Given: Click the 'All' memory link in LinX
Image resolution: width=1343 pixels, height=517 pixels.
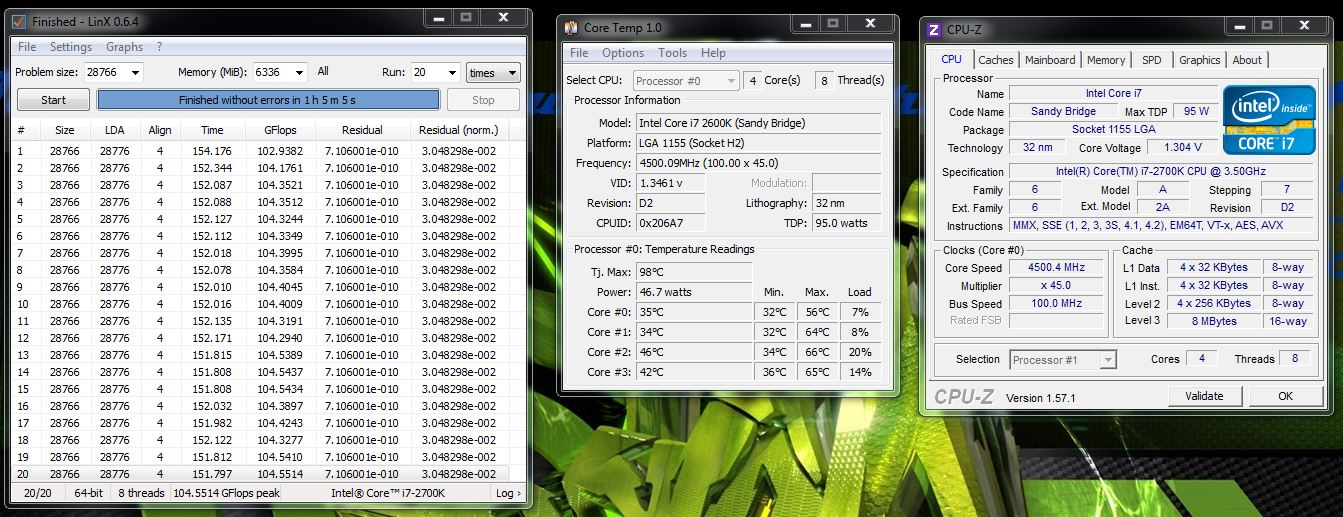Looking at the screenshot, I should tap(323, 72).
